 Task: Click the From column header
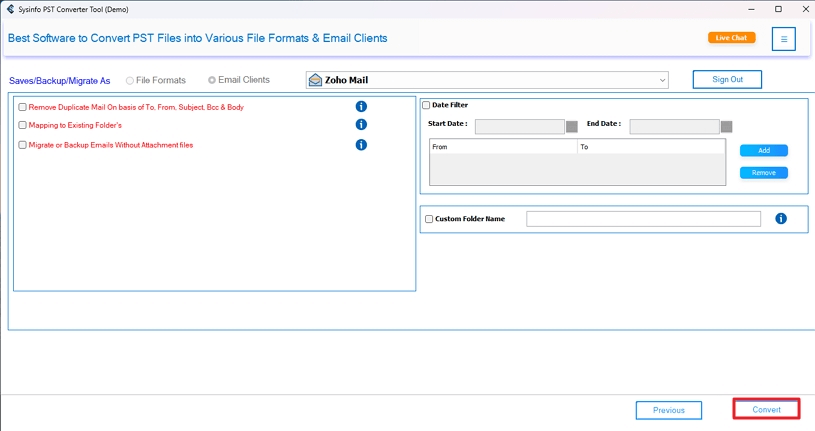coord(503,147)
